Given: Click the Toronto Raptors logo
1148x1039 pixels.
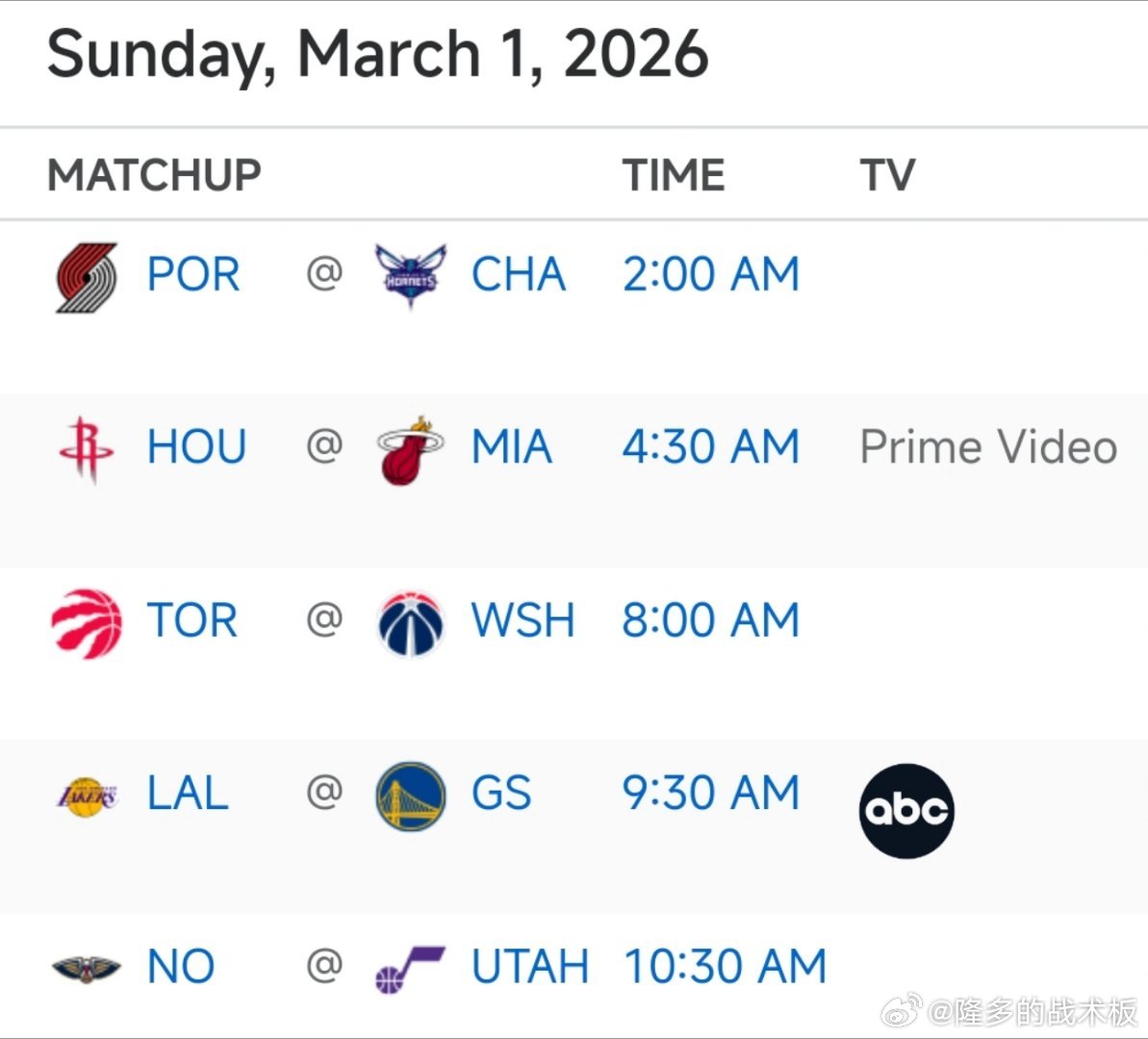Looking at the screenshot, I should tap(87, 622).
